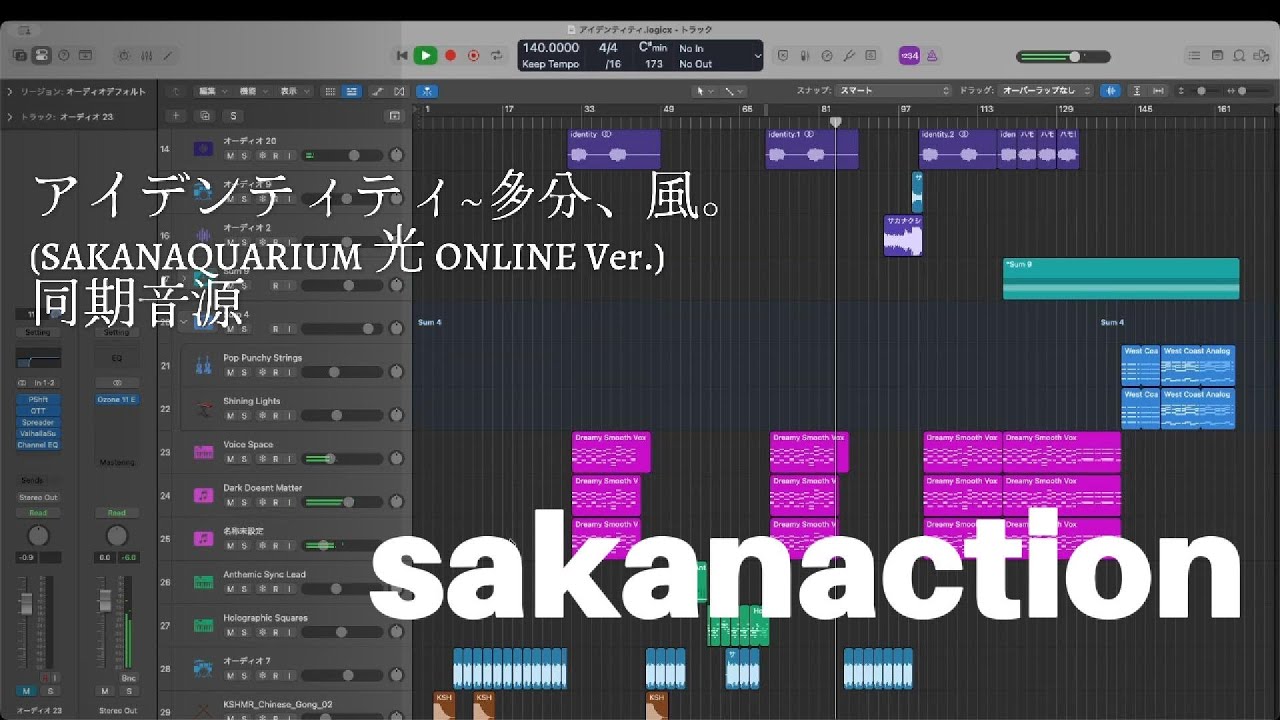Image resolution: width=1280 pixels, height=720 pixels.
Task: Open the Library panel icon
Action: pyautogui.click(x=20, y=56)
